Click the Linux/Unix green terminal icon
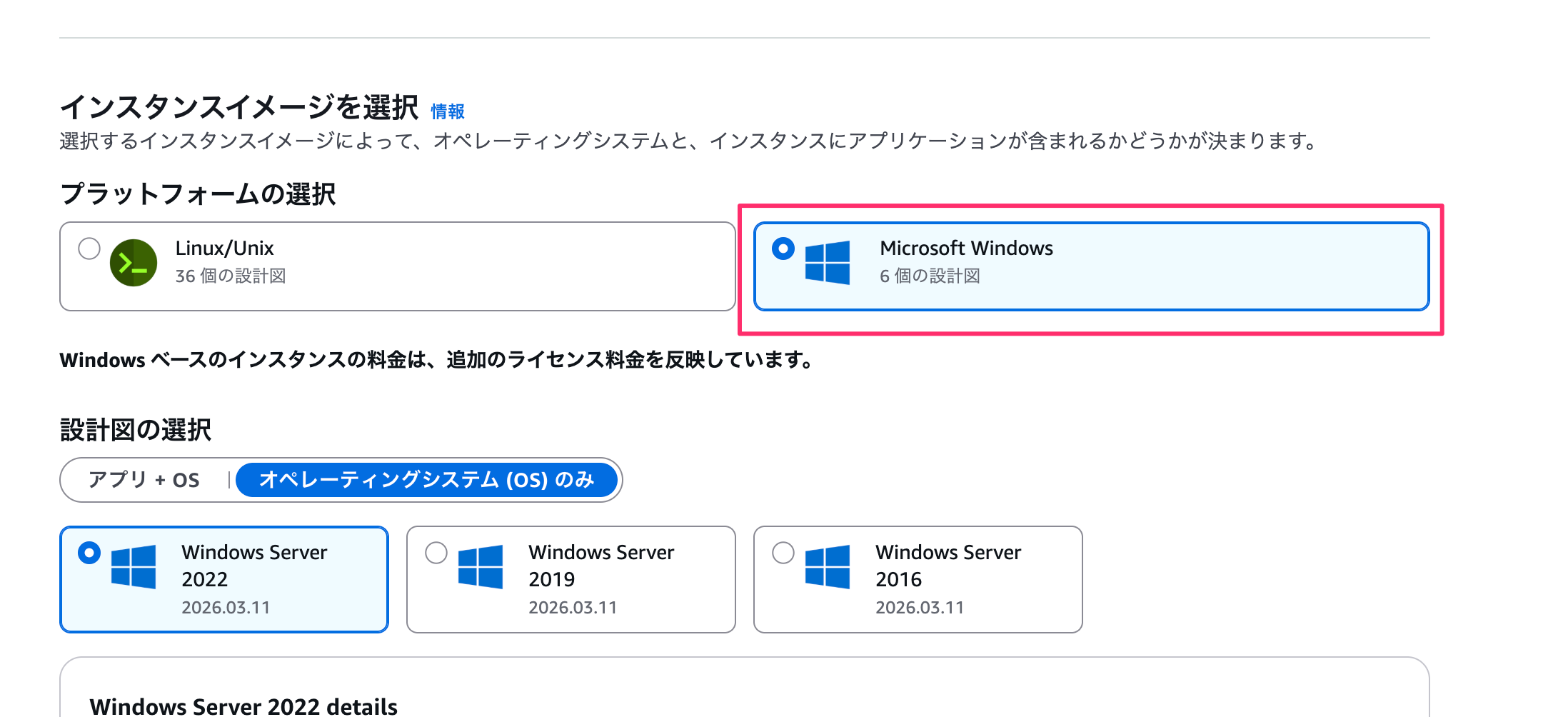1568x717 pixels. (134, 263)
